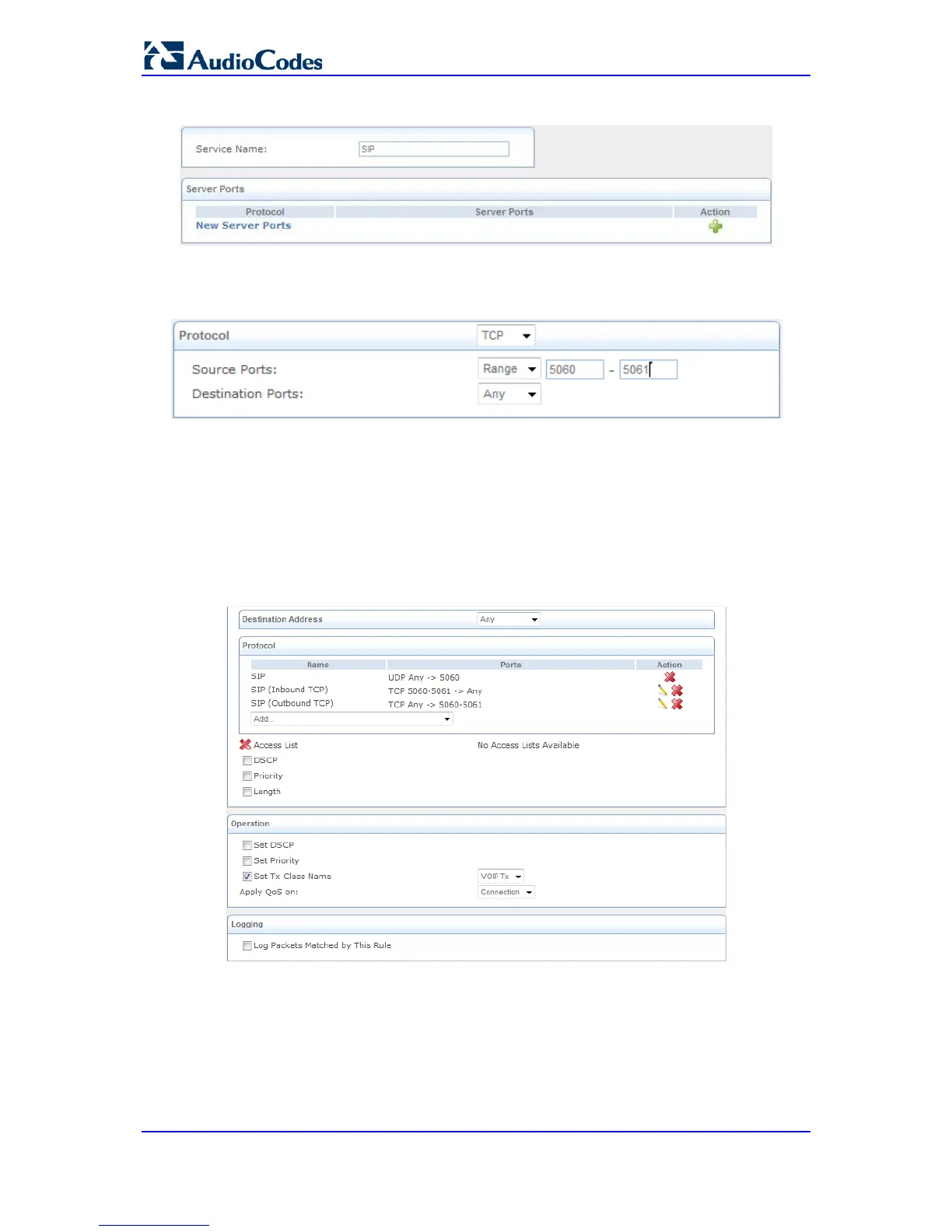Click the AudioCodes logo
This screenshot has height=1232, width=952.
click(x=233, y=57)
